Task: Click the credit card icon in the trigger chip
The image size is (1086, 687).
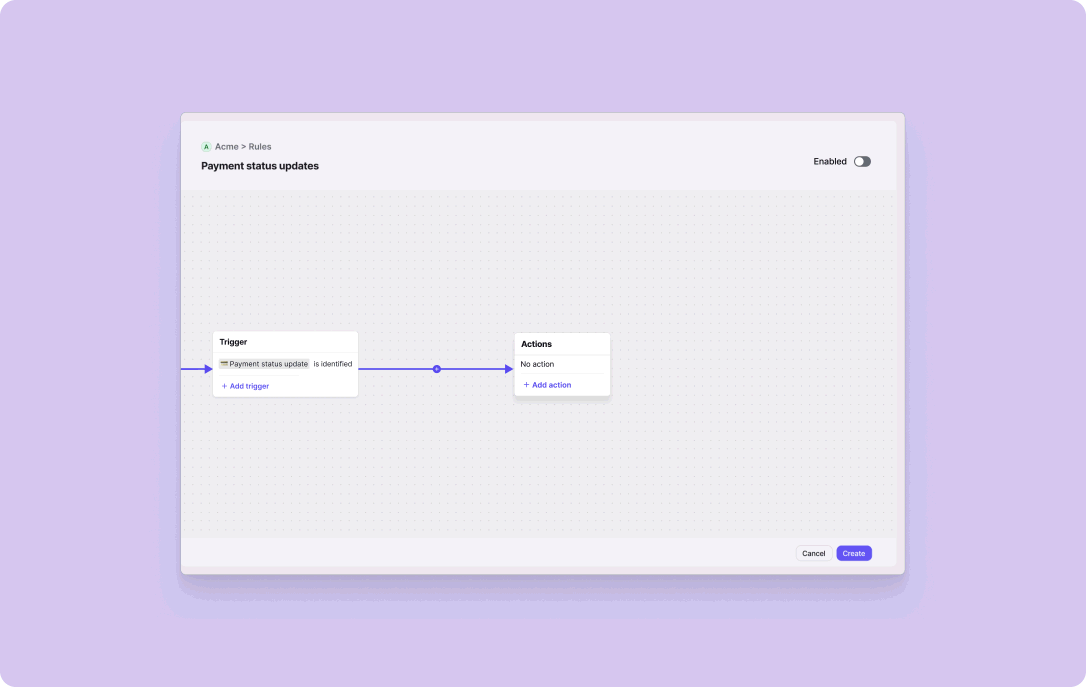Action: click(x=224, y=364)
